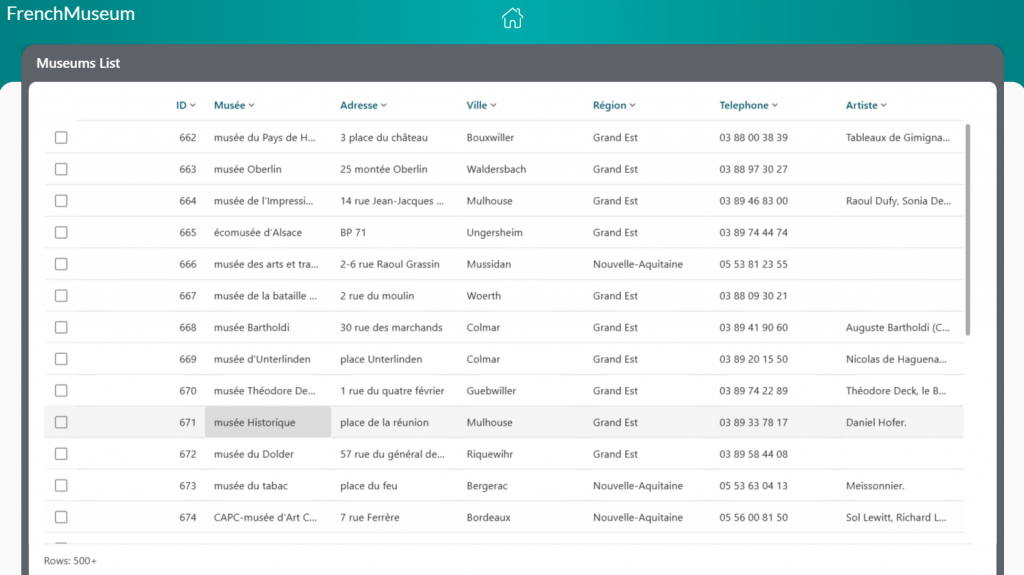Open the FrenchMuseum app title link
Image resolution: width=1024 pixels, height=575 pixels.
pyautogui.click(x=71, y=14)
